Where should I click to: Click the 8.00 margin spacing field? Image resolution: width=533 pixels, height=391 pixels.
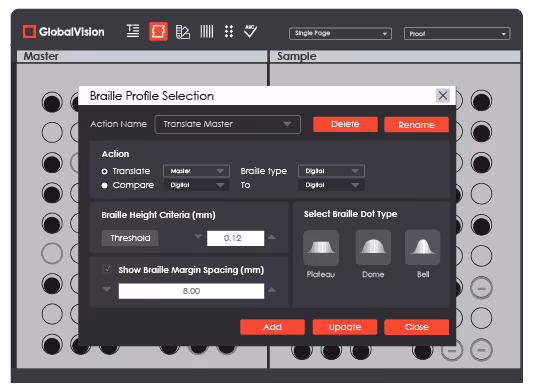click(191, 291)
